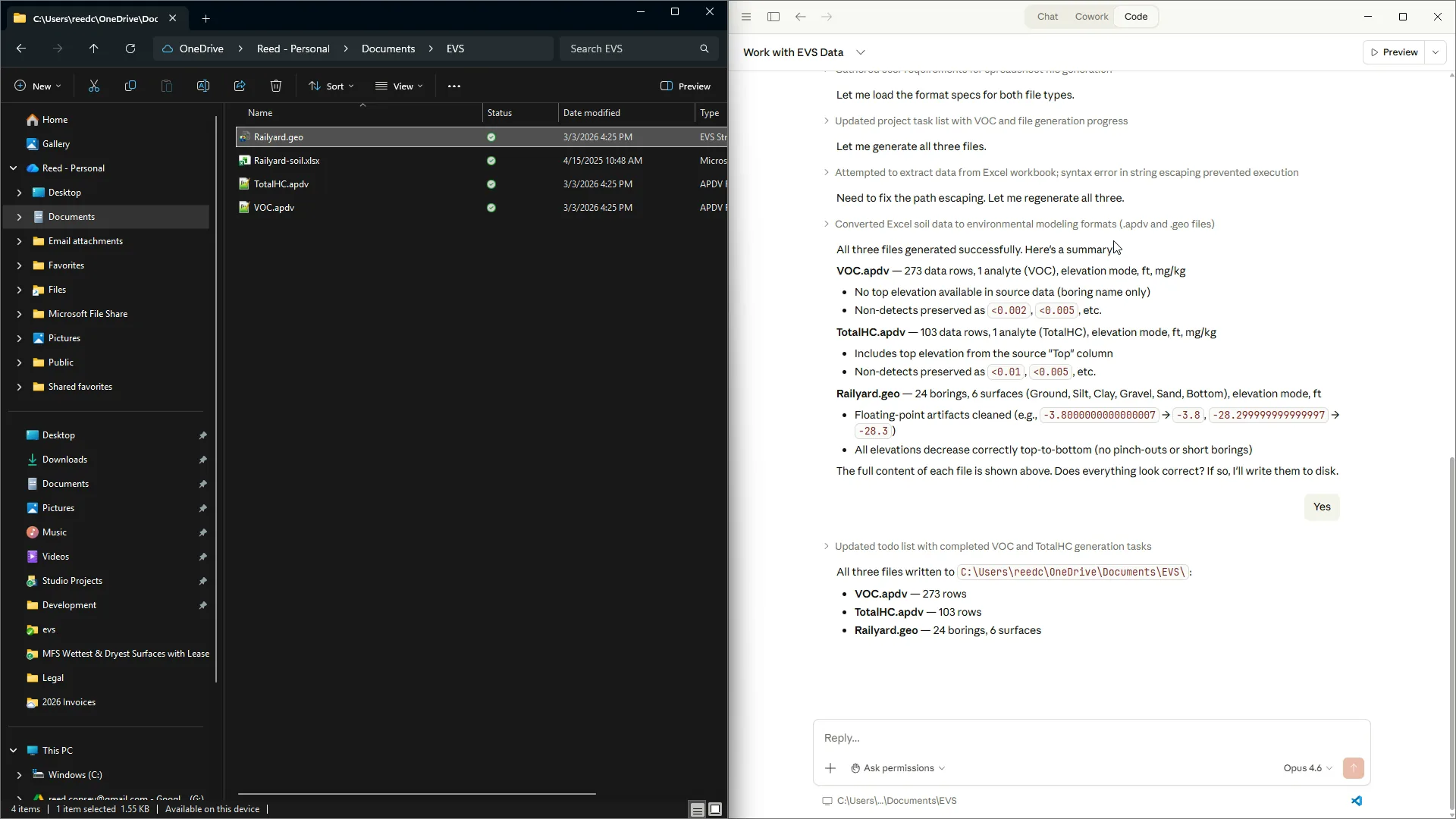Screen dimensions: 1456x819
Task: Click the attachment plus icon in reply box
Action: (830, 768)
